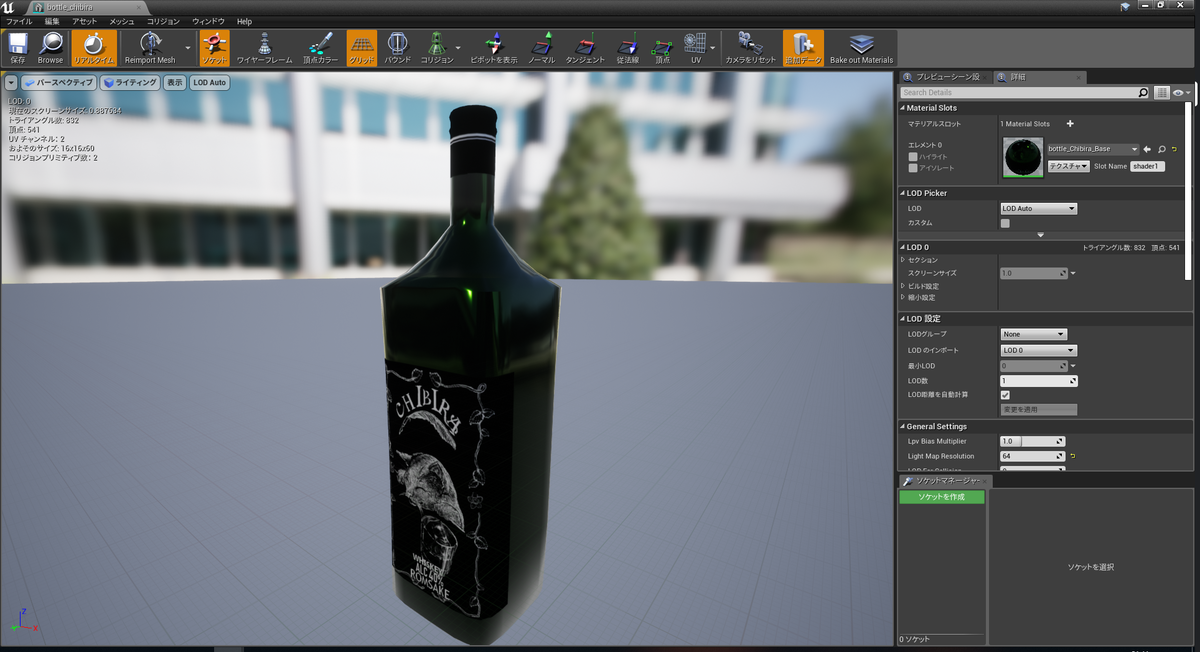
Task: Click the Bake out Materials icon
Action: click(861, 47)
